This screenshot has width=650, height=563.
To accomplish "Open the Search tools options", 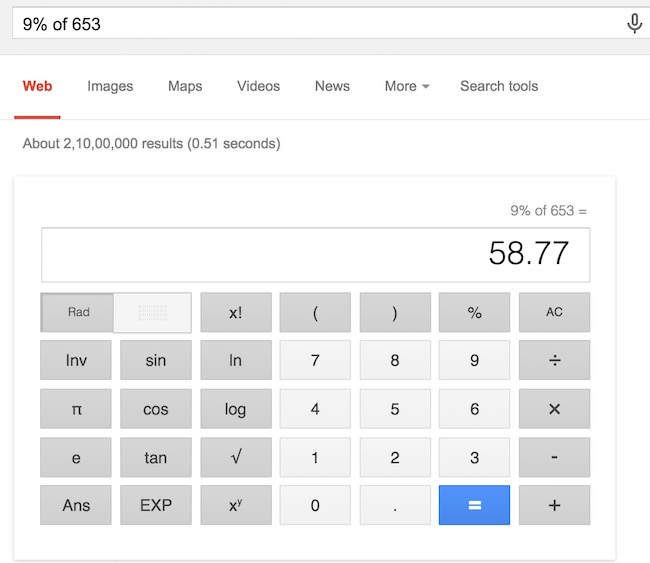I will click(498, 86).
